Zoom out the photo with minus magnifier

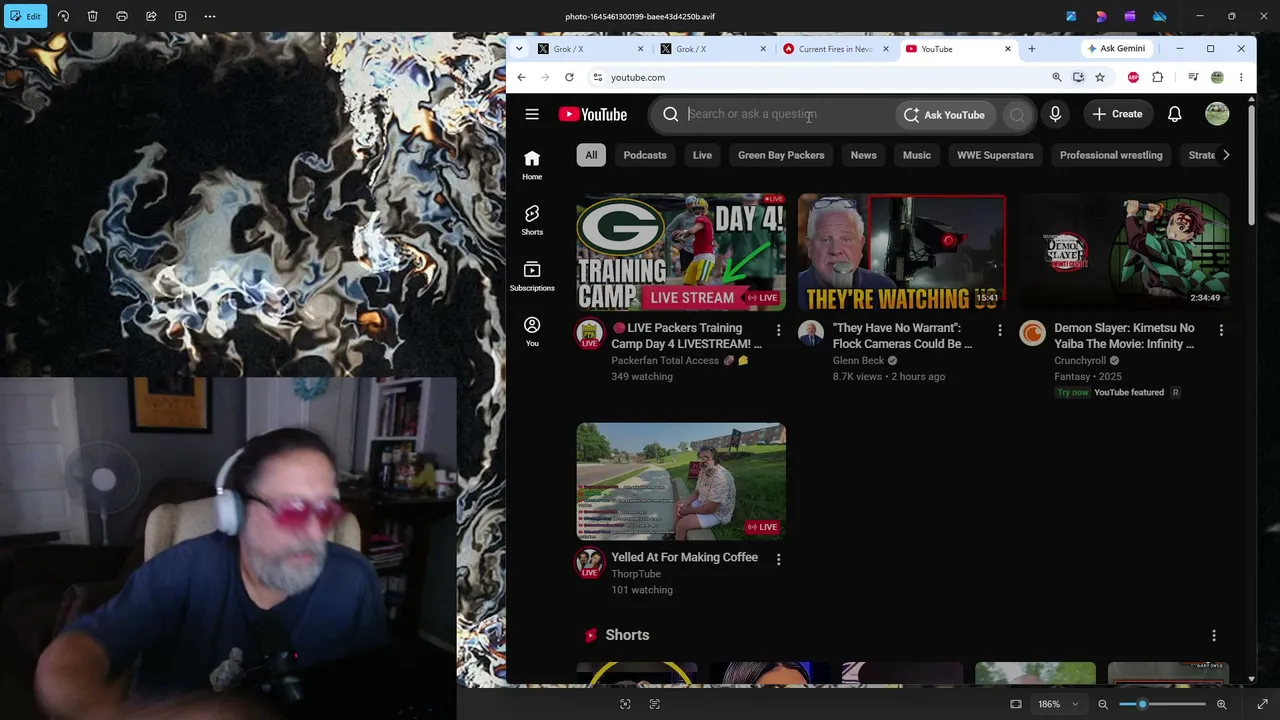tap(1103, 704)
